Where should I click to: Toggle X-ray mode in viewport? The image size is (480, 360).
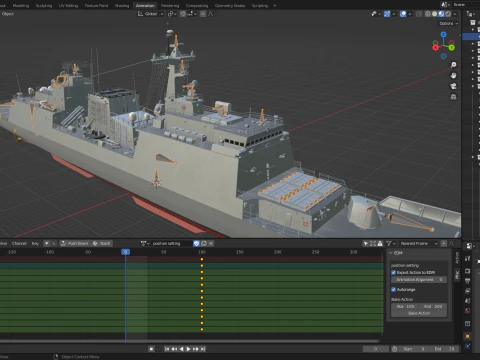click(419, 14)
